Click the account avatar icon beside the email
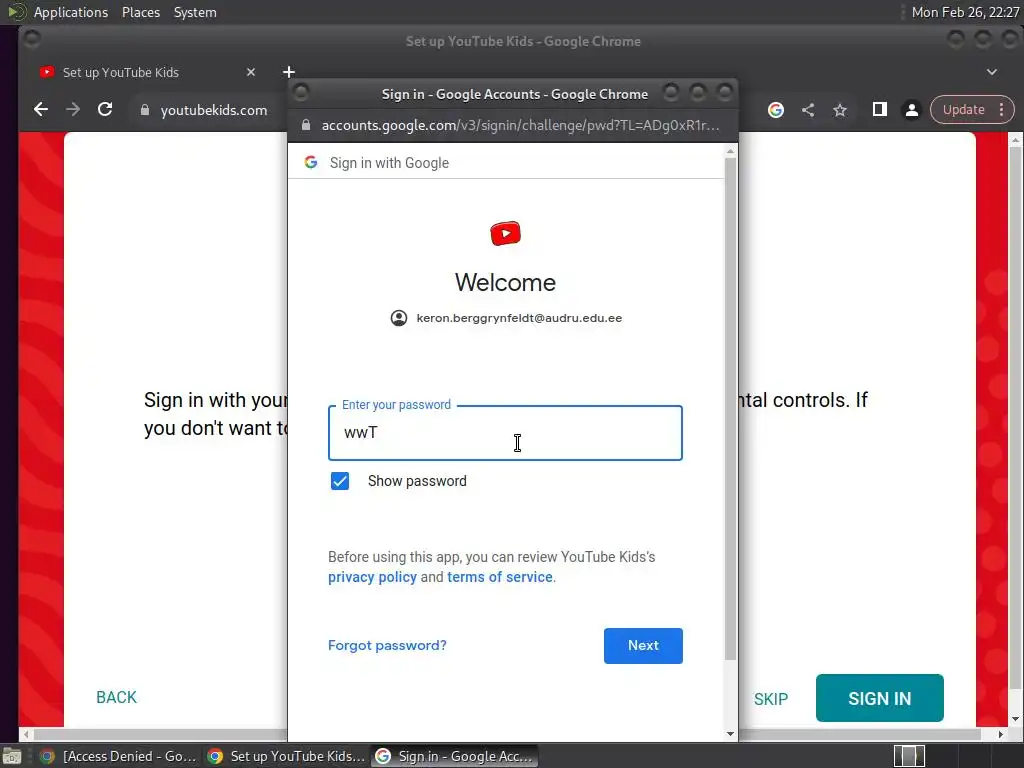The image size is (1024, 768). (398, 318)
